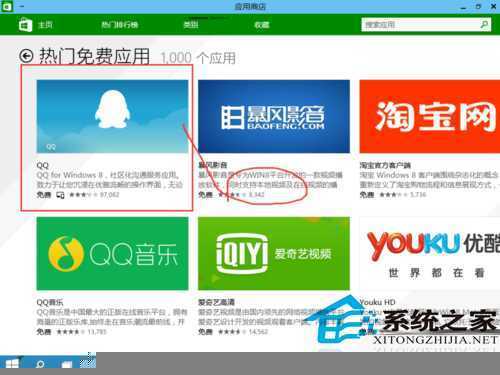The width and height of the screenshot is (500, 375).
Task: Open the YOUKU 优酷 app tile
Action: (430, 253)
